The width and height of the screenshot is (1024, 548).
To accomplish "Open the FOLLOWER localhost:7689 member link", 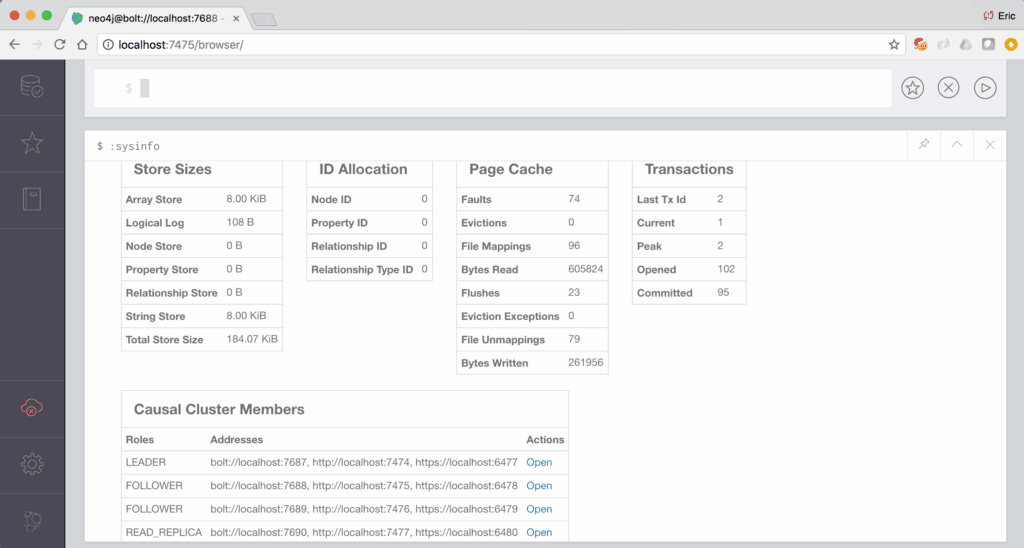I will click(x=539, y=509).
